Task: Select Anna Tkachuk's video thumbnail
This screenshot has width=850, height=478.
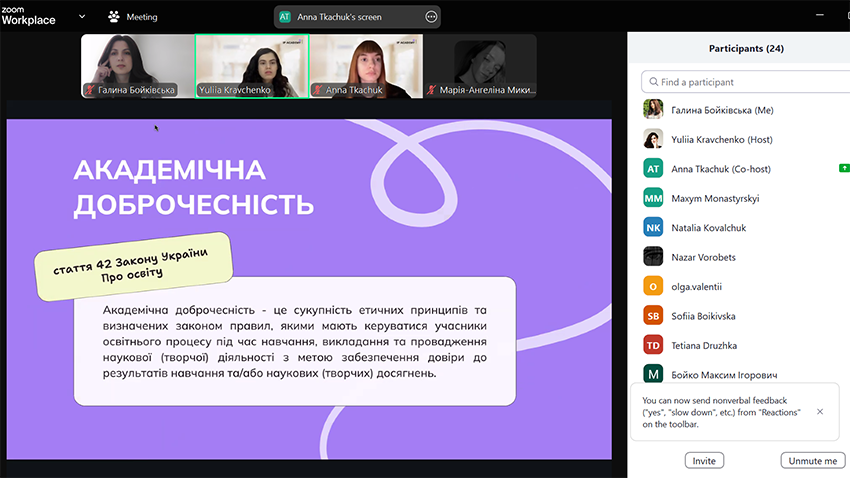Action: (x=366, y=66)
